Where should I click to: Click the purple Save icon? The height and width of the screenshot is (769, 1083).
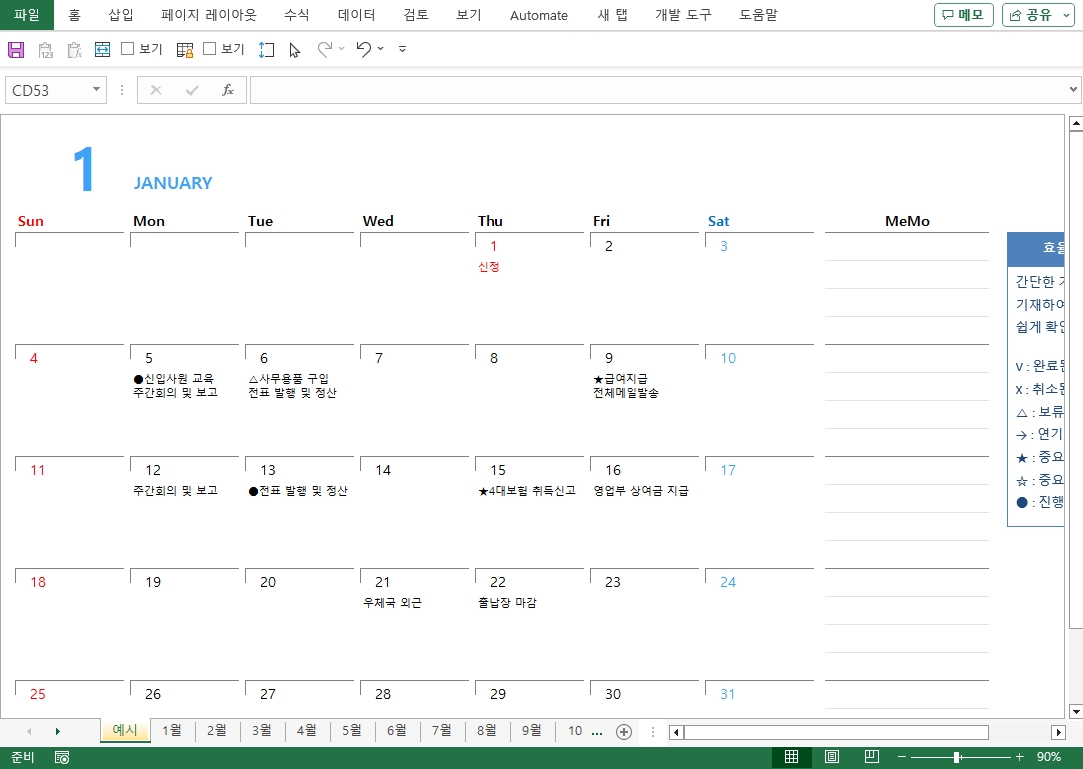click(16, 49)
